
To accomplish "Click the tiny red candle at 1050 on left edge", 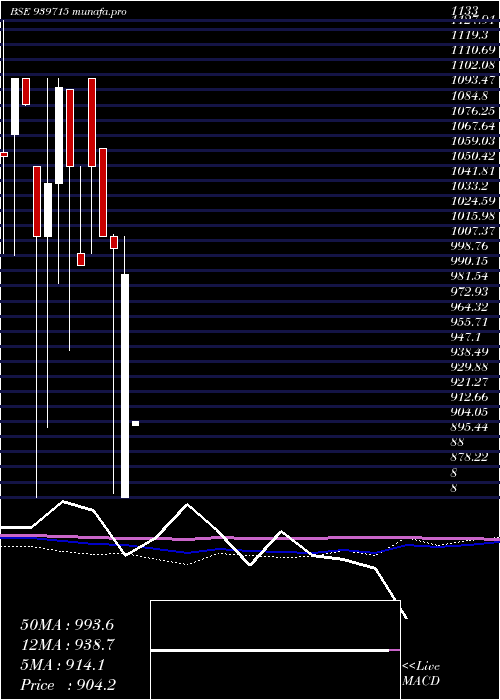I will pos(4,154).
